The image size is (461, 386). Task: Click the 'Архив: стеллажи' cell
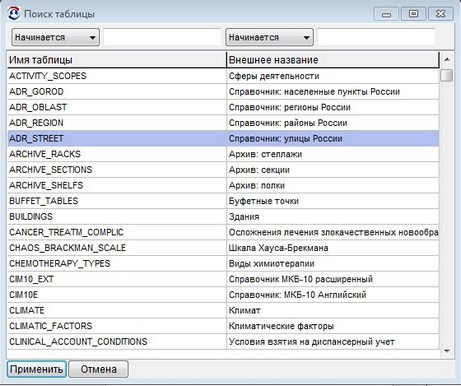click(x=333, y=154)
